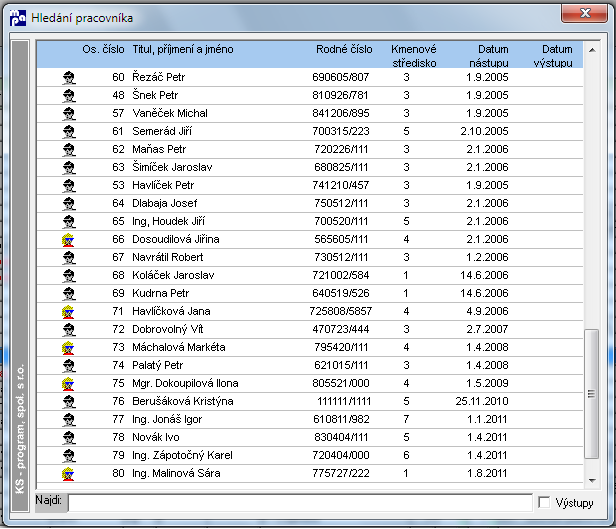Screen dimensions: 616x529
Task: Click start date 1.8.2011
Action: (487, 474)
